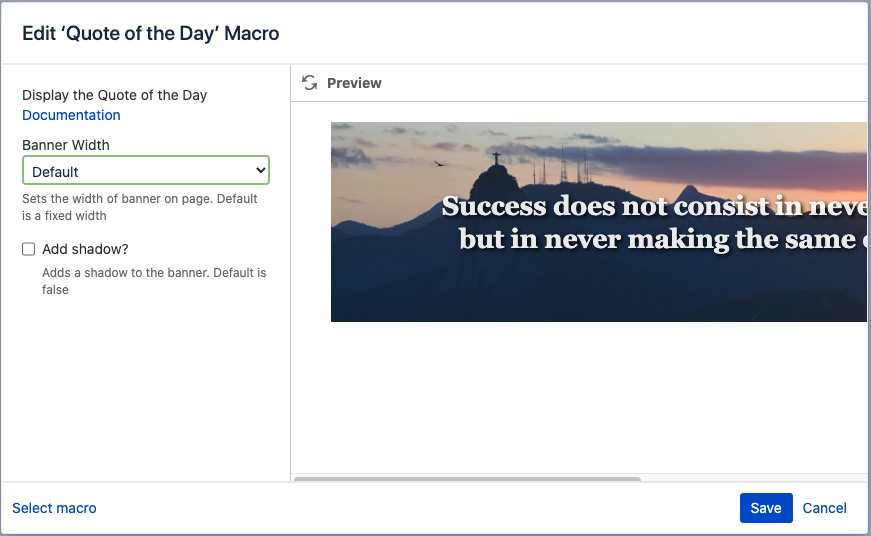This screenshot has width=871, height=536.
Task: Cancel editing the macro
Action: tap(824, 508)
